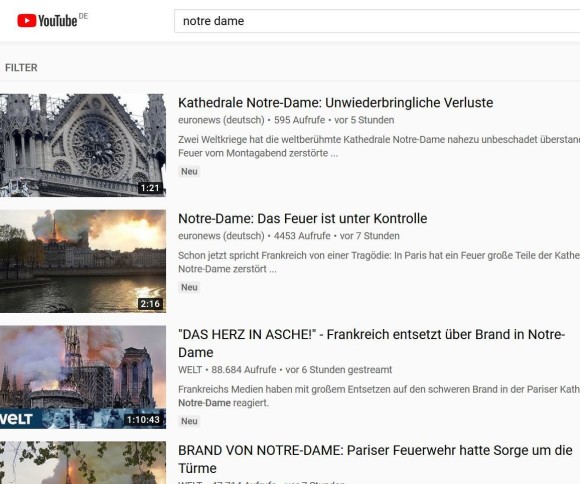Screen dimensions: 580x484
Task: Open thumbnail of river fire video 2:16
Action: click(83, 261)
